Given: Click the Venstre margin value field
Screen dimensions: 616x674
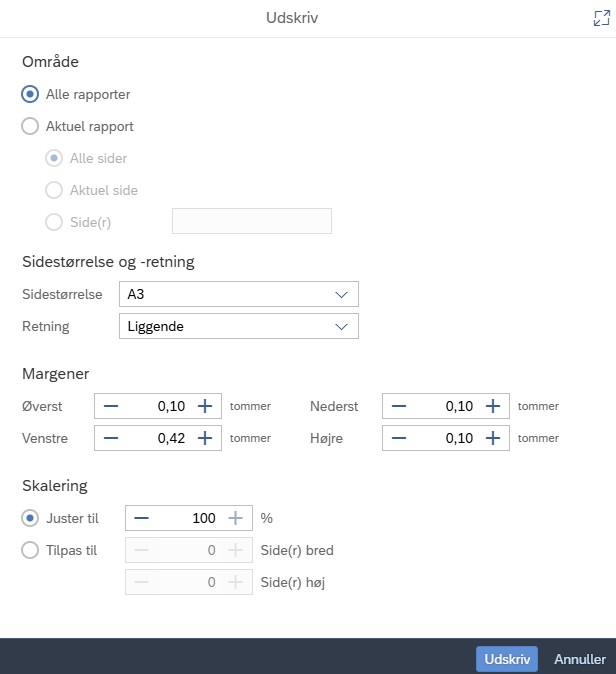Looking at the screenshot, I should 158,438.
